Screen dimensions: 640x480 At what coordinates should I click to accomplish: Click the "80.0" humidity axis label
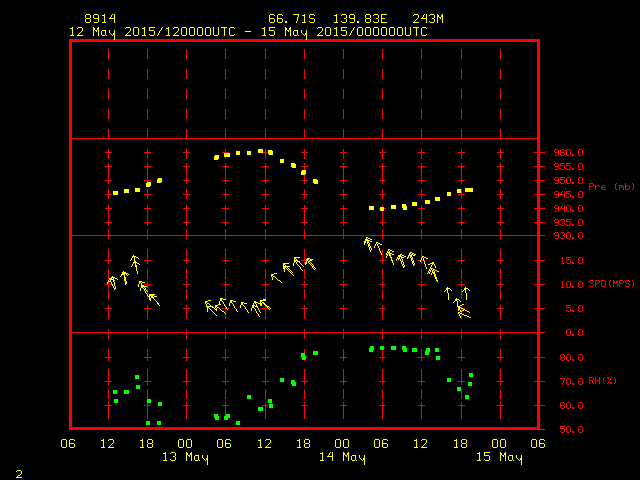(571, 358)
